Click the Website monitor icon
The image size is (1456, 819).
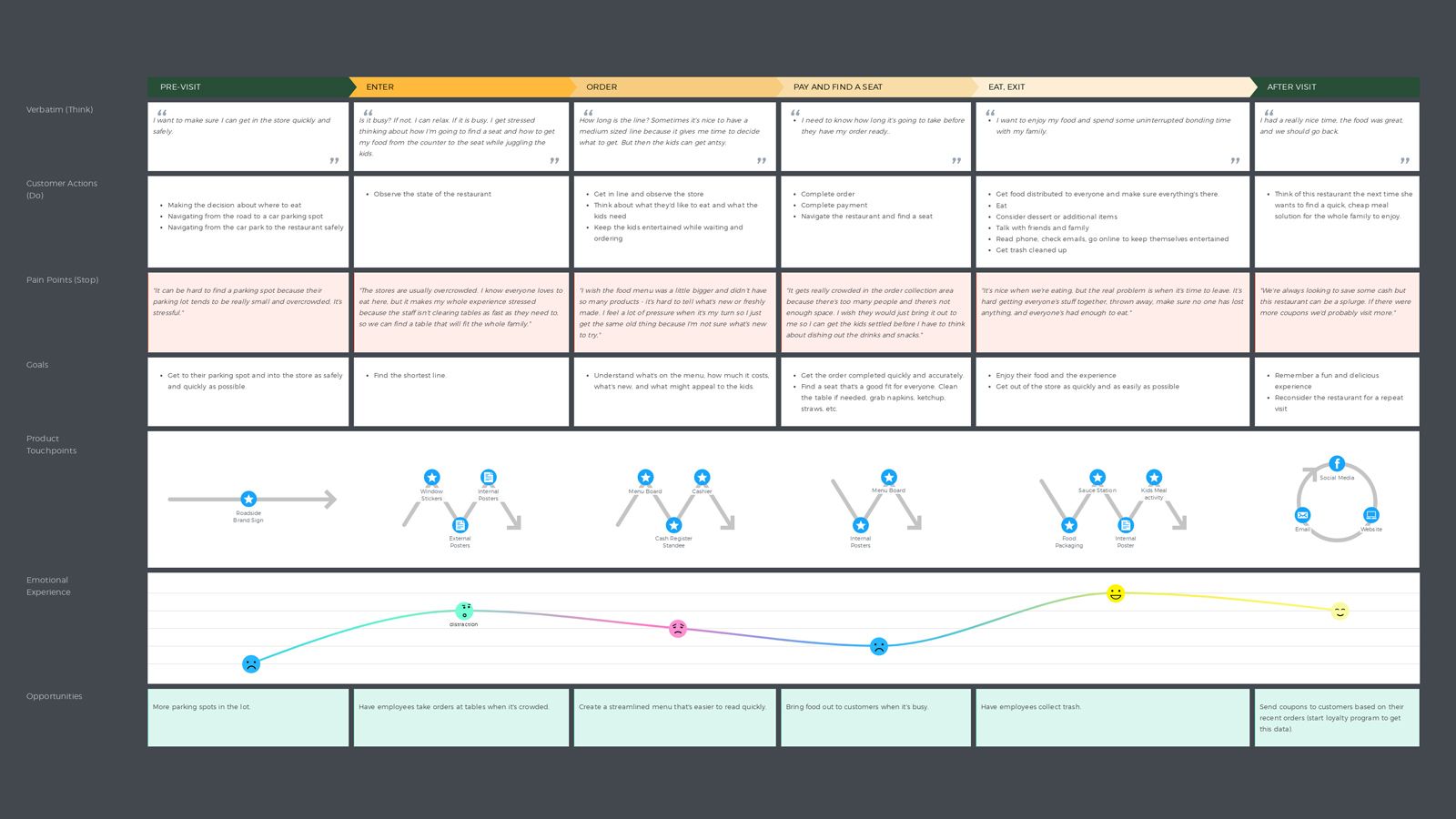[1371, 515]
